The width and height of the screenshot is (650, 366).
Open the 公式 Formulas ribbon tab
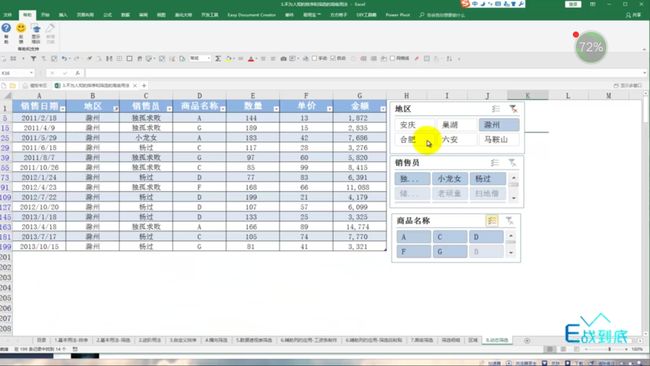[x=108, y=15]
